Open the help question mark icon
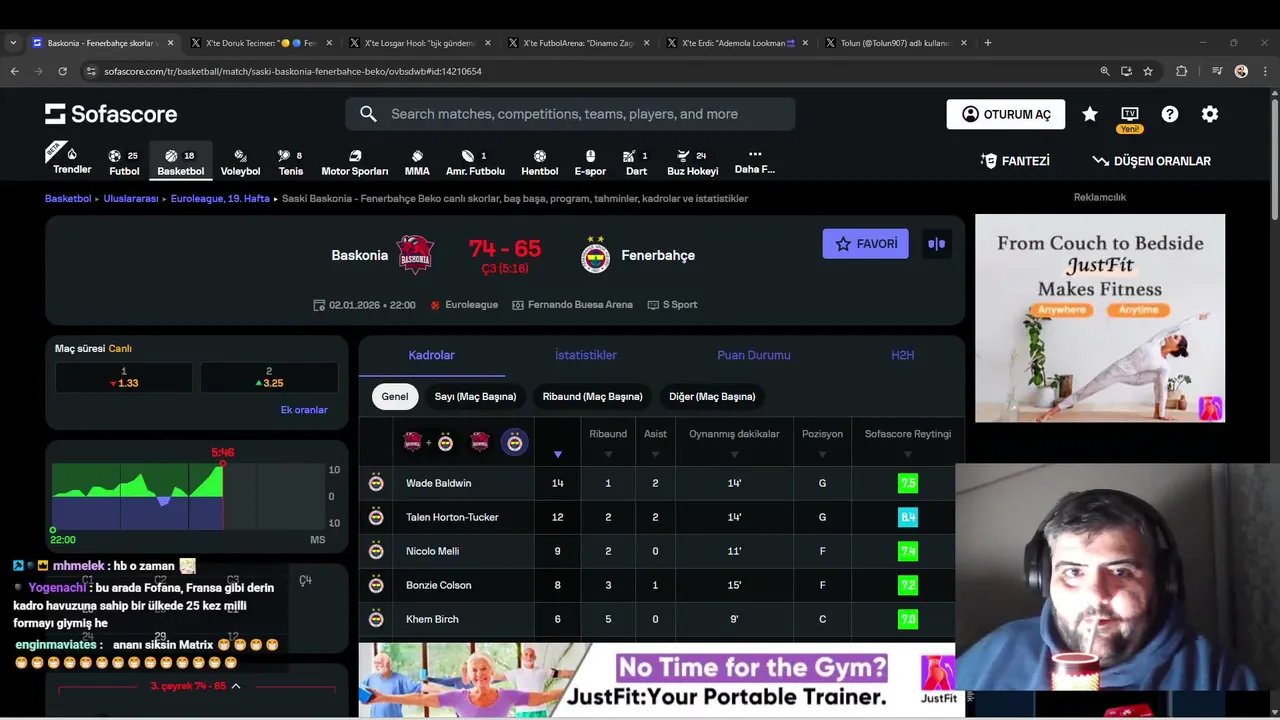Viewport: 1280px width, 720px height. [1170, 114]
